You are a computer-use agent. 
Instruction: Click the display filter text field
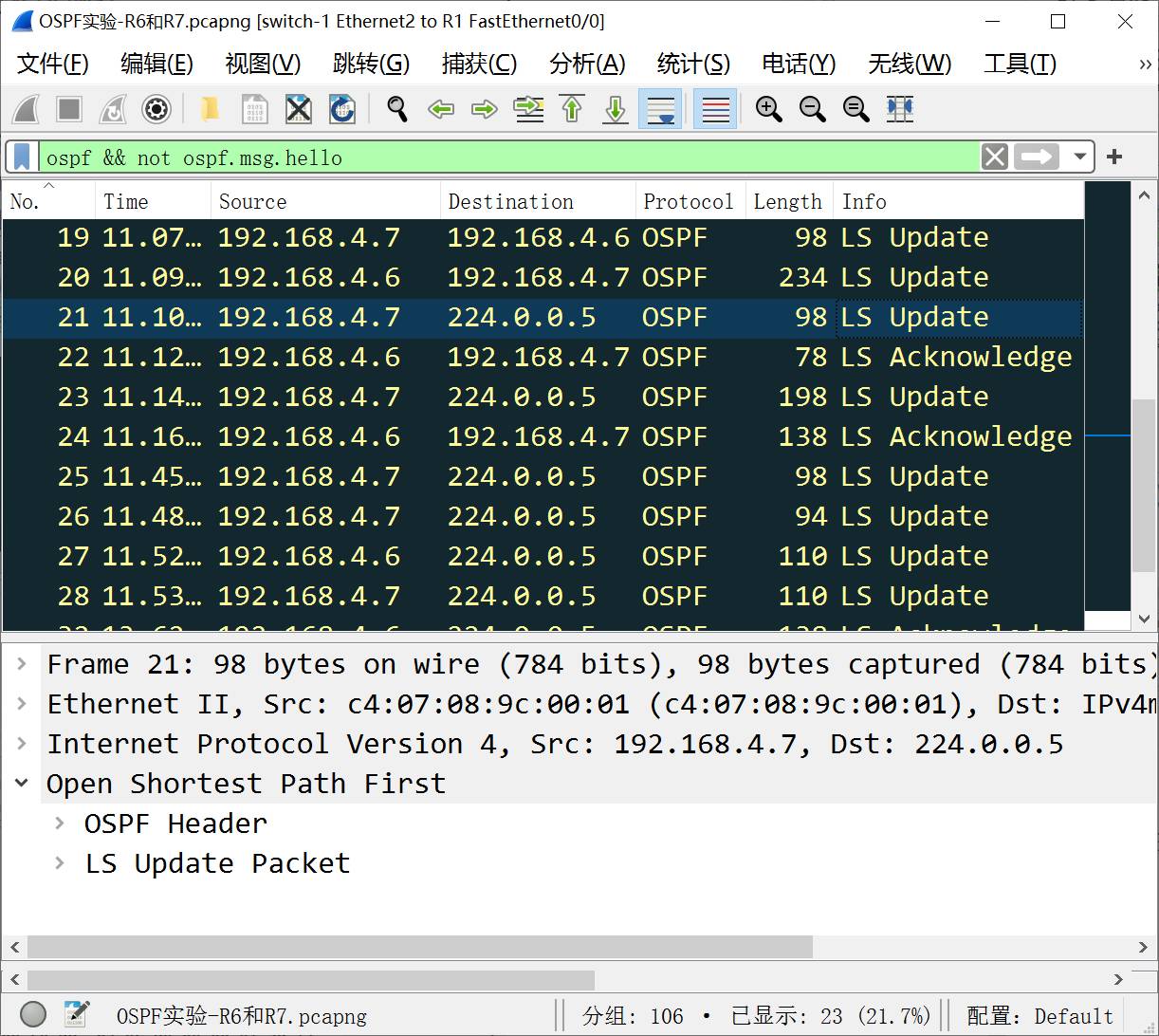point(503,157)
